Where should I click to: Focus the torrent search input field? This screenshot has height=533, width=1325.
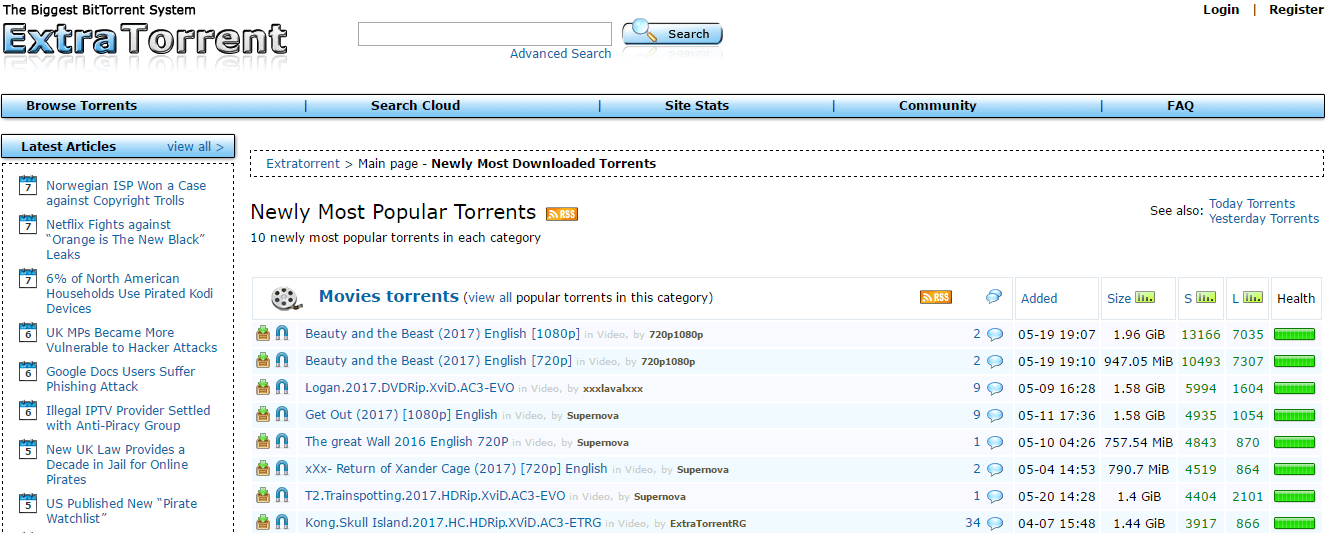point(484,34)
